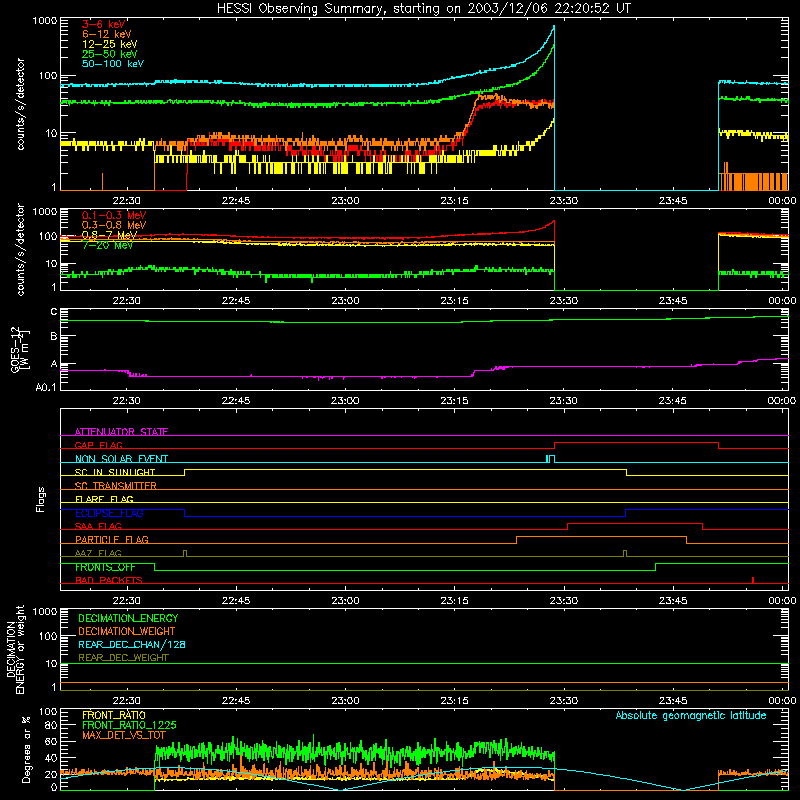Click the NON_SOLAR_EVENT flag label
Image resolution: width=800 pixels, height=800 pixels.
tap(121, 459)
